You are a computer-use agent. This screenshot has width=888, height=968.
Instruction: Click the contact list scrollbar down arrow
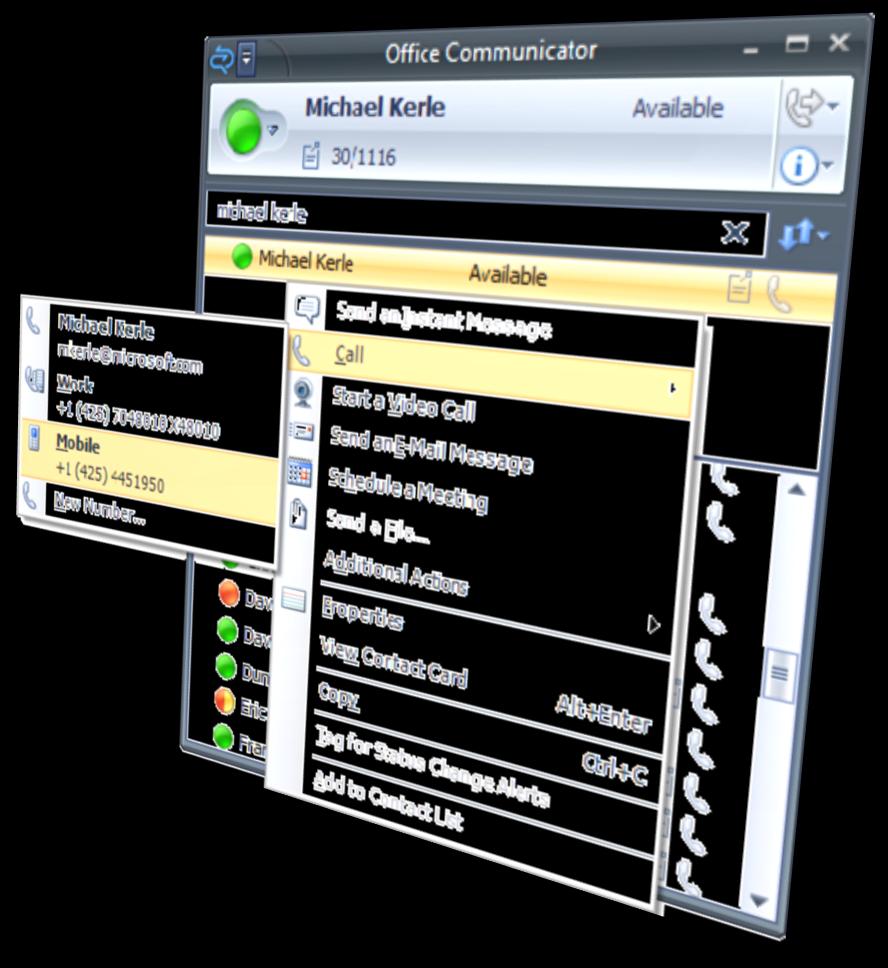click(x=759, y=902)
